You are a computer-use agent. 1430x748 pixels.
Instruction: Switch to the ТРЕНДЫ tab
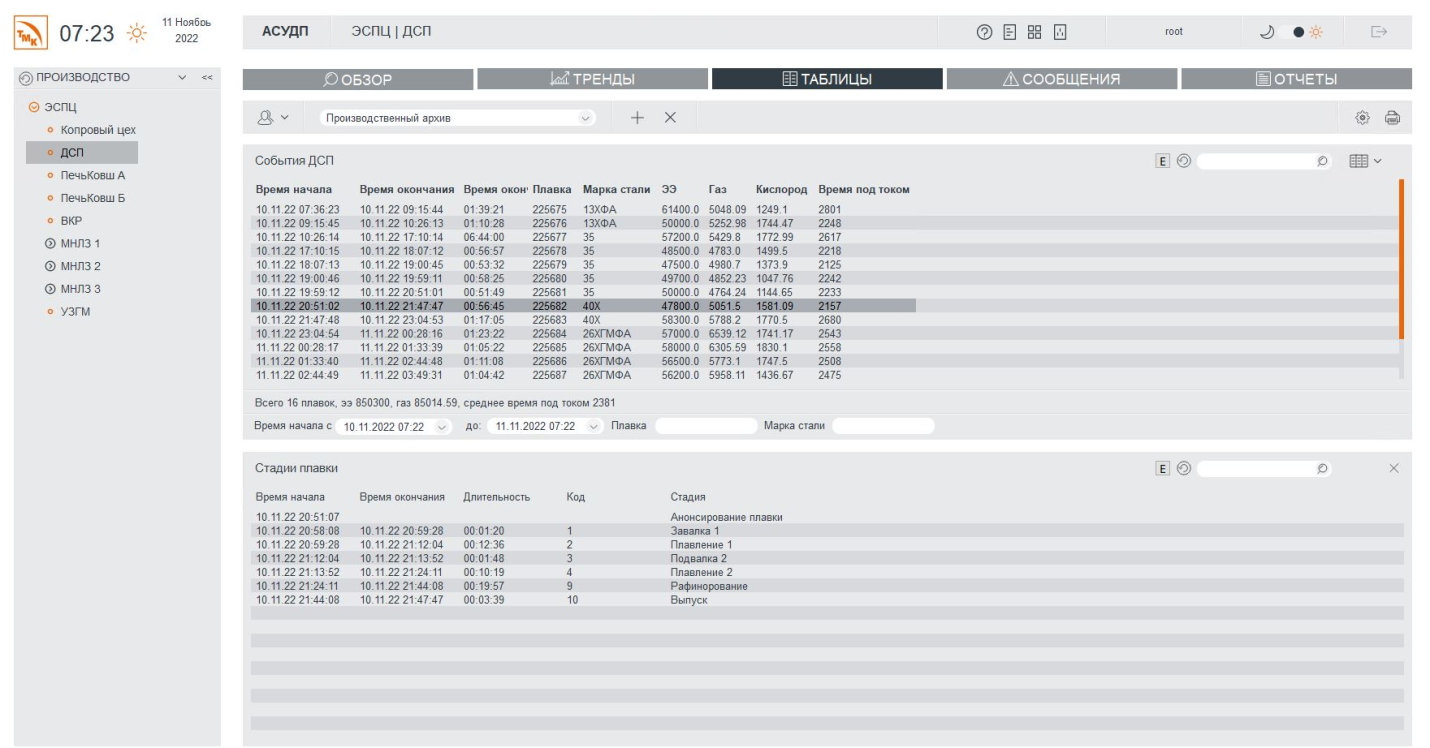[x=592, y=79]
